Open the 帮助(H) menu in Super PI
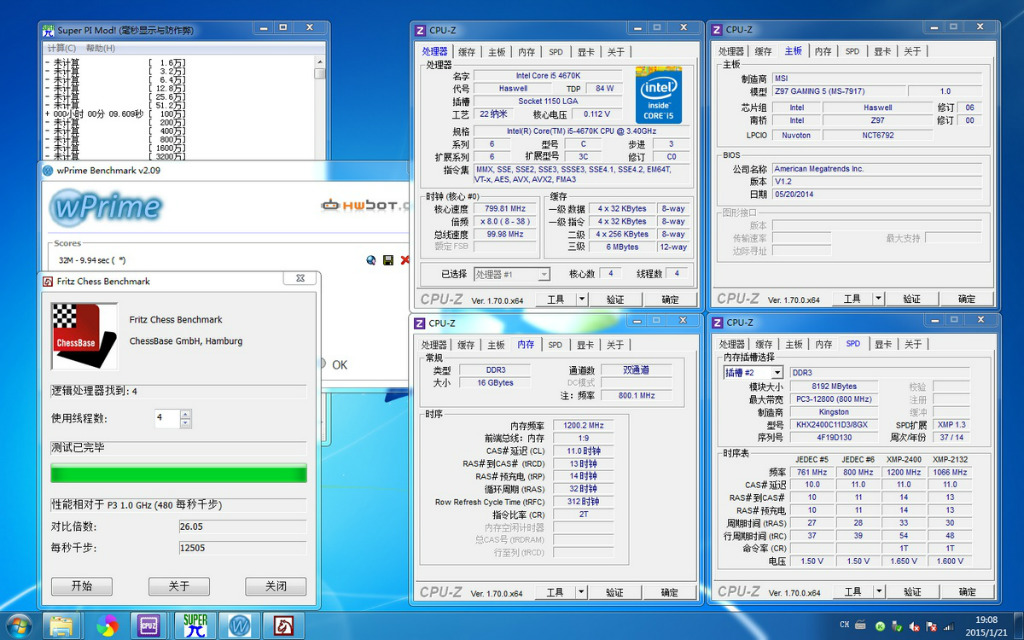The image size is (1024, 640). click(x=101, y=48)
